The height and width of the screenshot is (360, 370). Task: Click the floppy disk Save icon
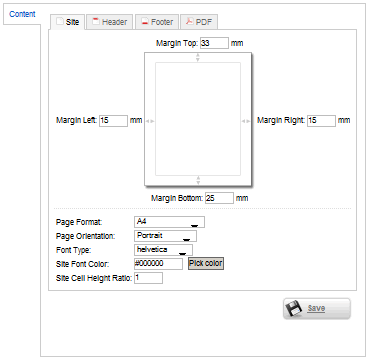(x=295, y=309)
